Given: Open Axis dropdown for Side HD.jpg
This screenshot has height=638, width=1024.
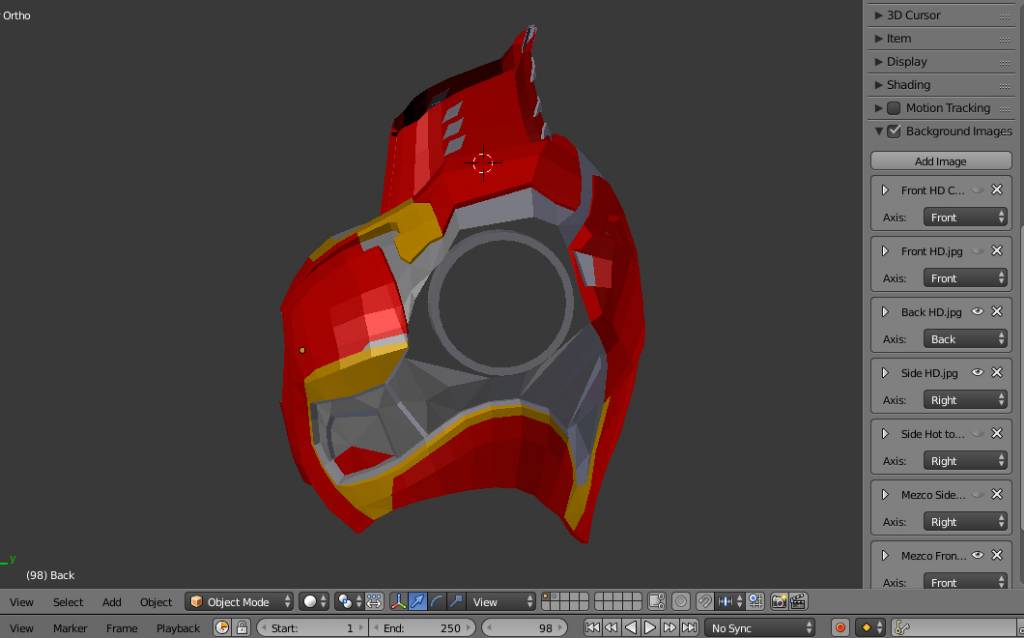Looking at the screenshot, I should [965, 400].
